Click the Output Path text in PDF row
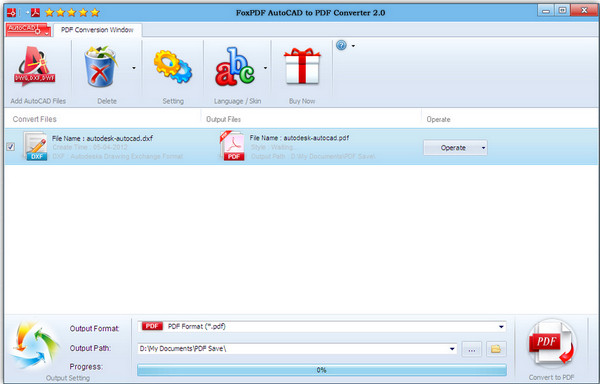Screen dimensions: 600x384 pos(313,156)
